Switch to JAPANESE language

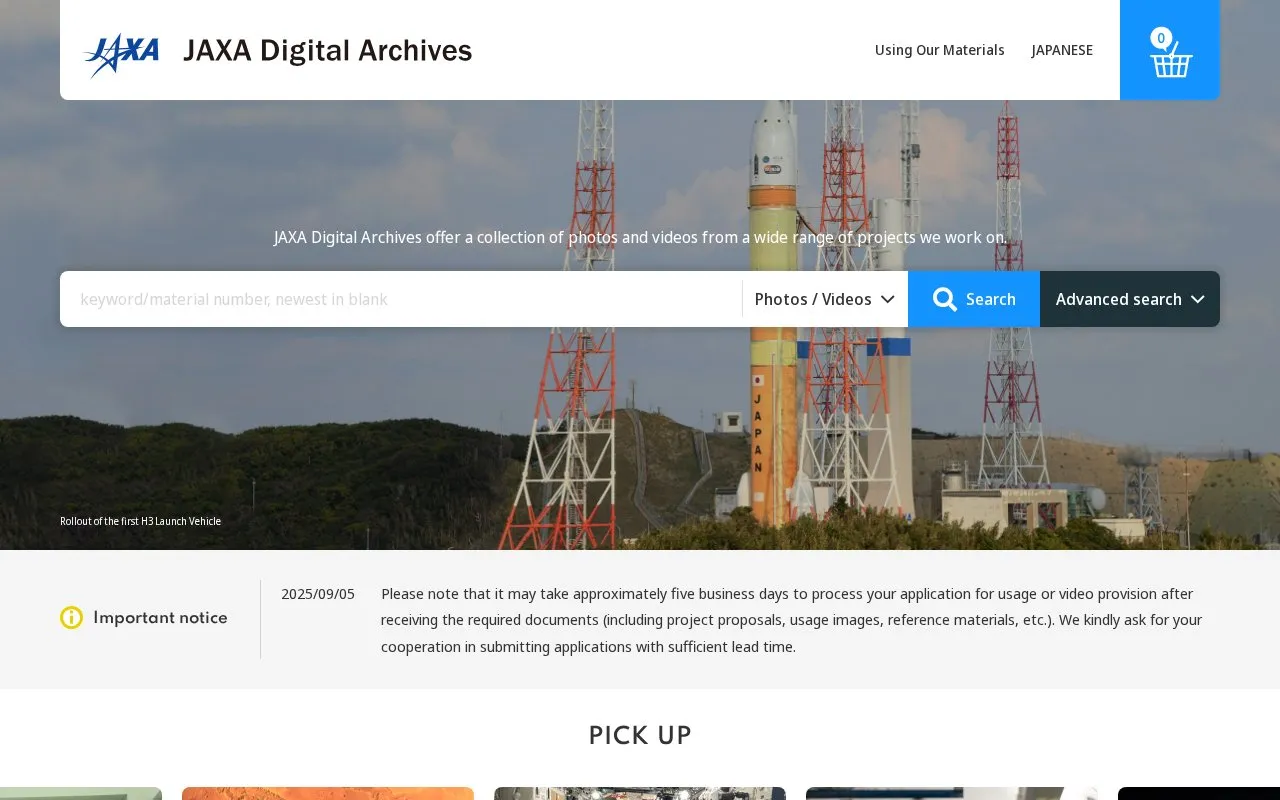pos(1062,50)
